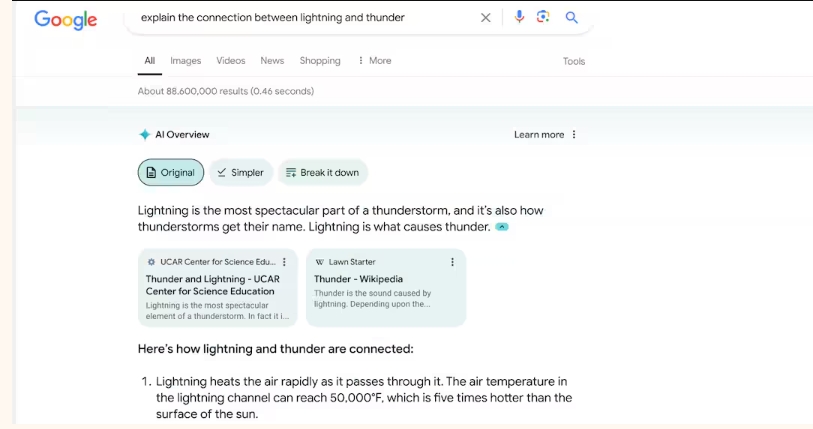Switch to the Videos tab
Image resolution: width=813 pixels, height=429 pixels.
(231, 61)
